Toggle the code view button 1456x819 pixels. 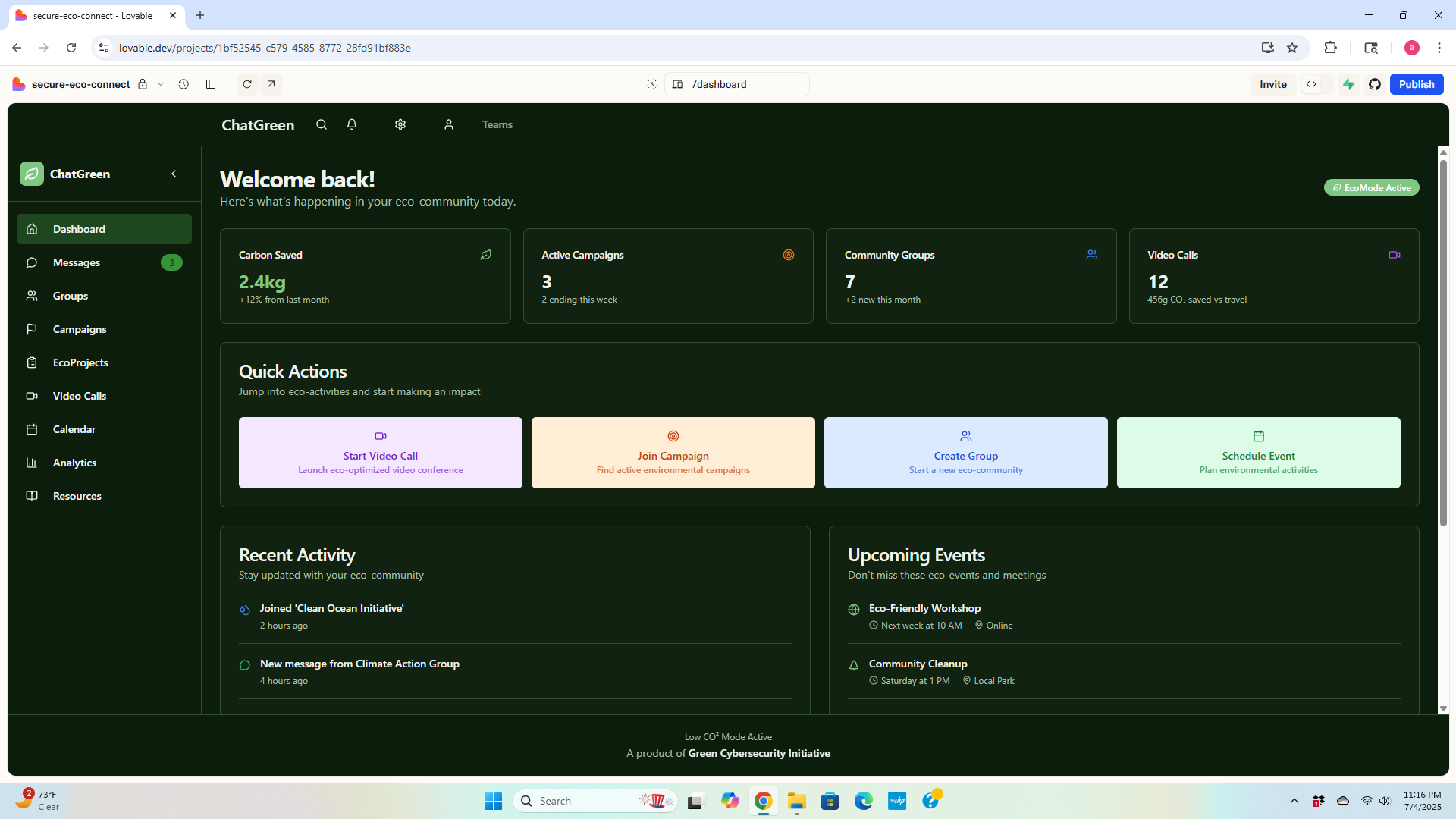coord(1311,84)
